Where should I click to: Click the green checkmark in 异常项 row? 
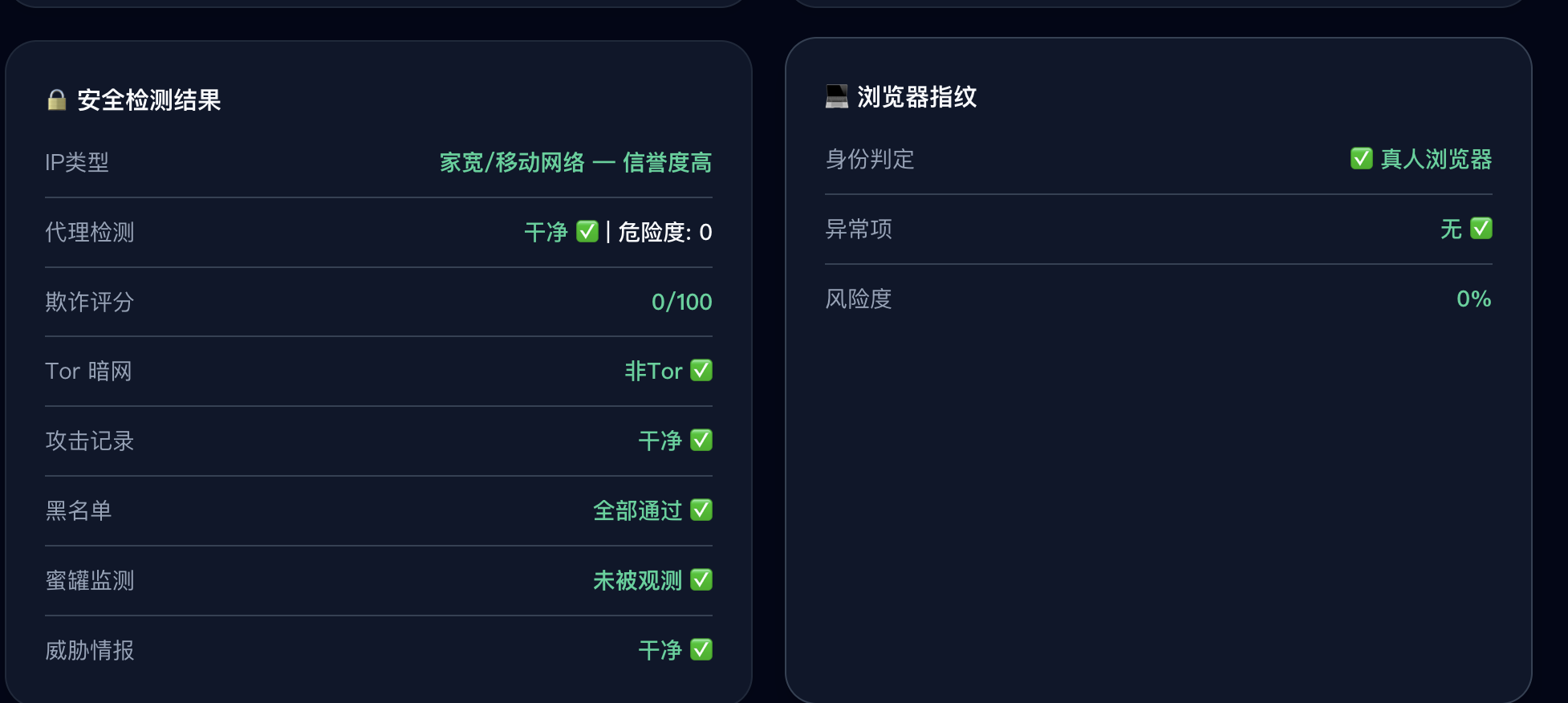(1481, 228)
